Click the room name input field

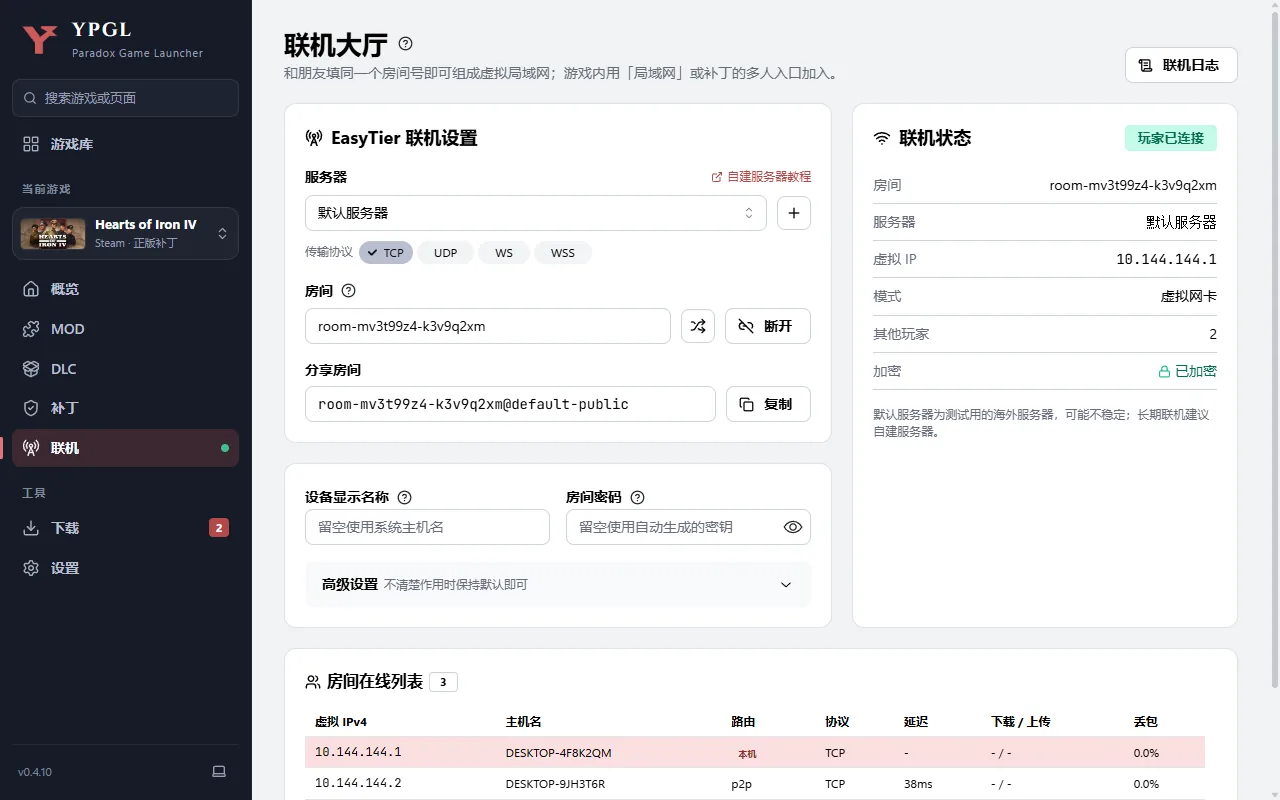pos(488,326)
